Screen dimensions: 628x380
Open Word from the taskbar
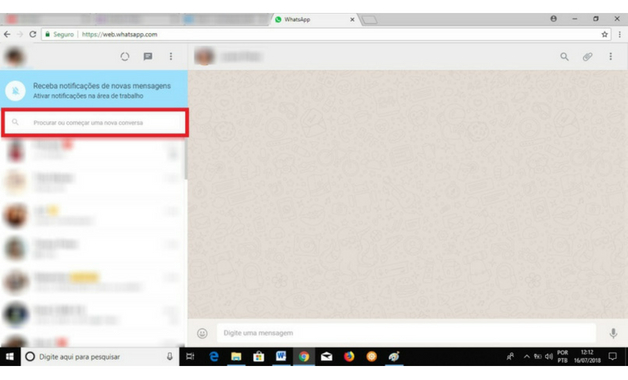tap(281, 356)
